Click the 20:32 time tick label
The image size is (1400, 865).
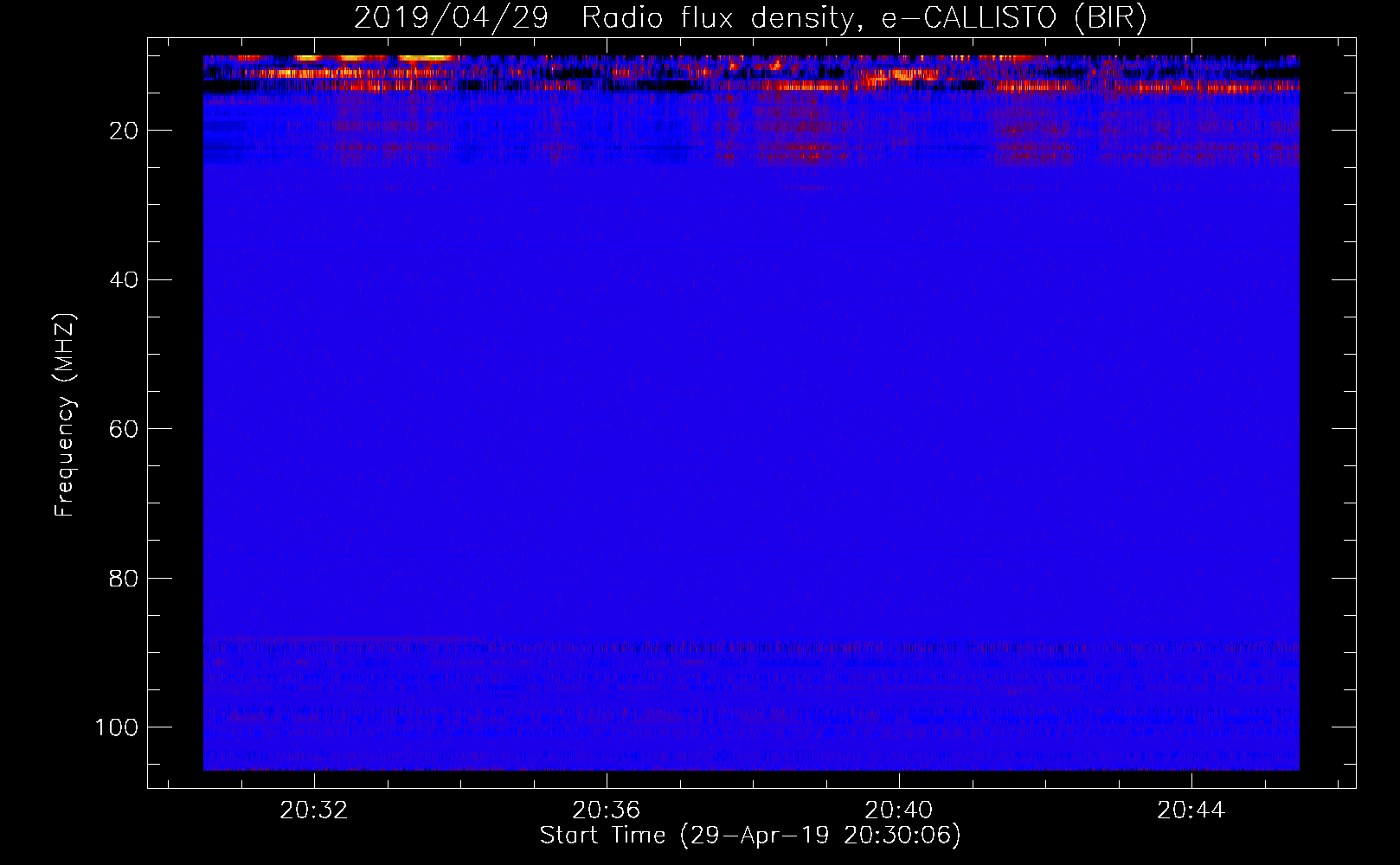314,810
